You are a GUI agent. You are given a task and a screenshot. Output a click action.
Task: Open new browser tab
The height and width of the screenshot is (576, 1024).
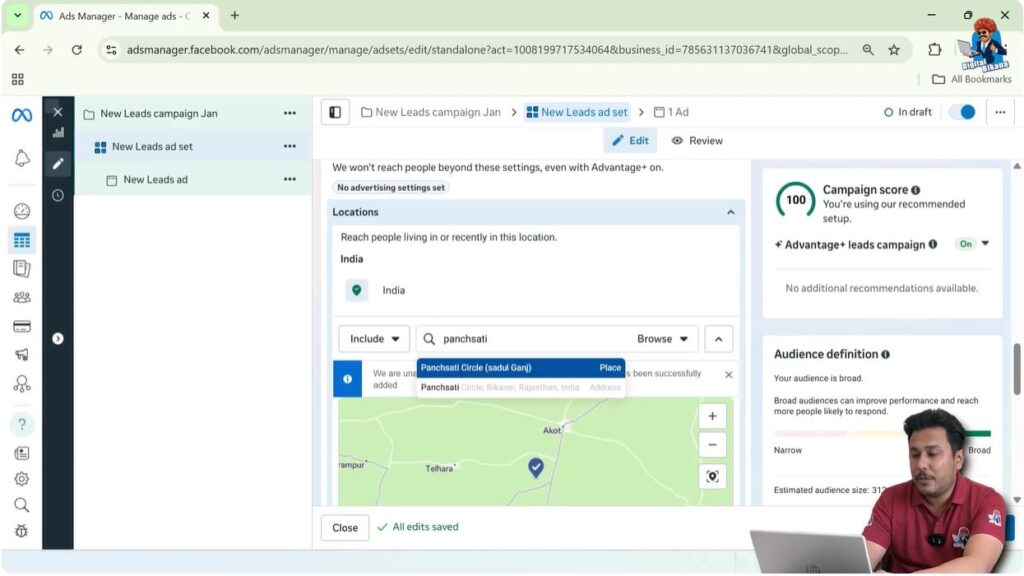point(234,15)
